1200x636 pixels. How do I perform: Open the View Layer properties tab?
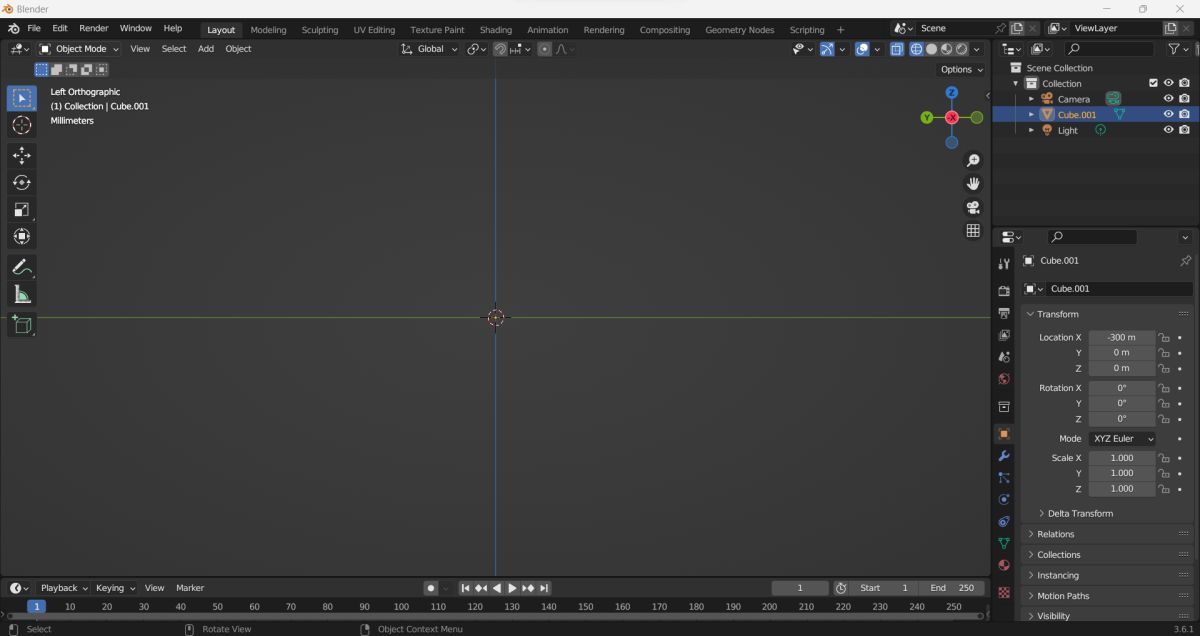tap(1004, 335)
